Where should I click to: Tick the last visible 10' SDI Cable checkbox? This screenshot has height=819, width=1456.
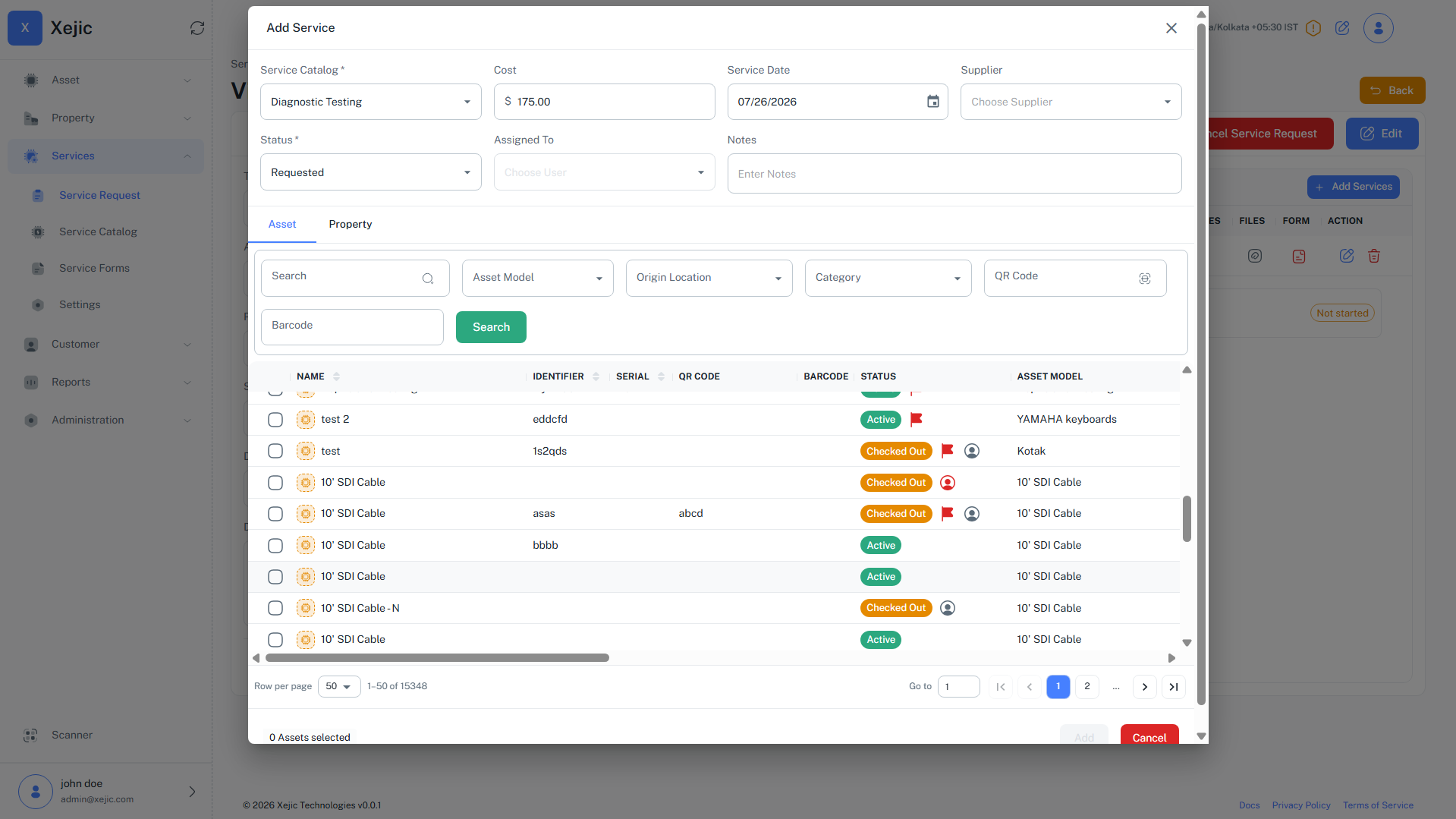click(275, 640)
